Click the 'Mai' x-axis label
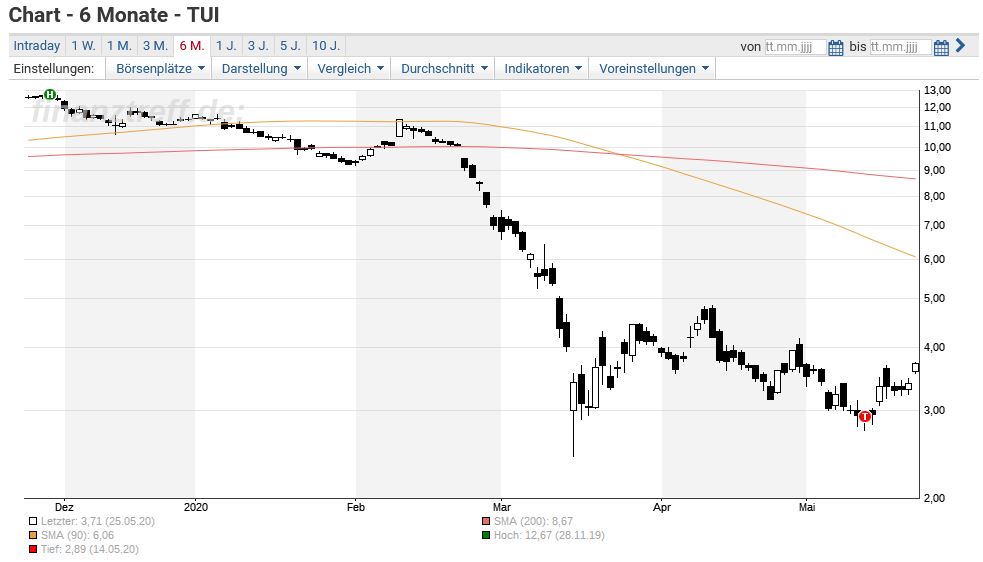This screenshot has width=983, height=562. (x=807, y=507)
